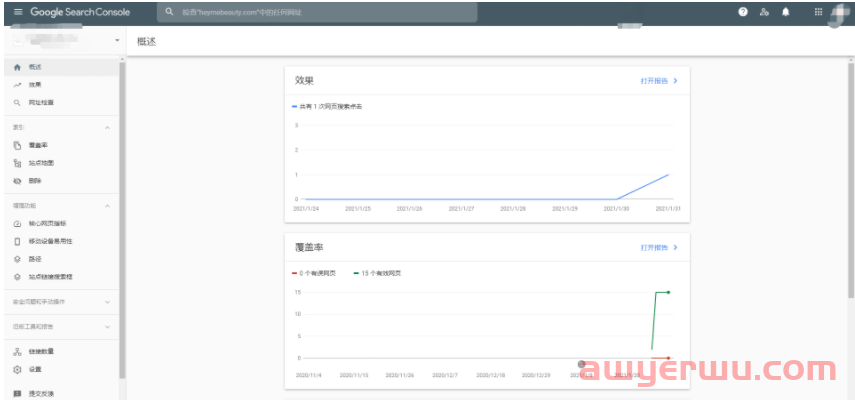Click the pages icon for 覆盖率
Screen dimensions: 855x400
click(17, 146)
